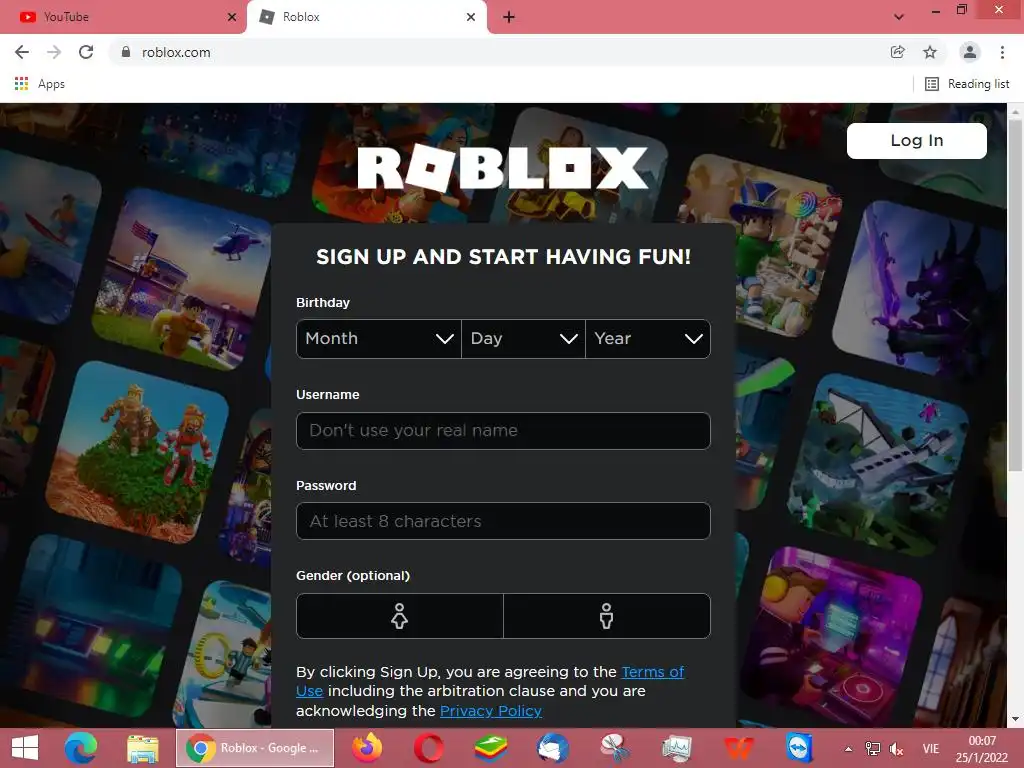1024x768 pixels.
Task: Open the Month birthday dropdown
Action: click(379, 338)
